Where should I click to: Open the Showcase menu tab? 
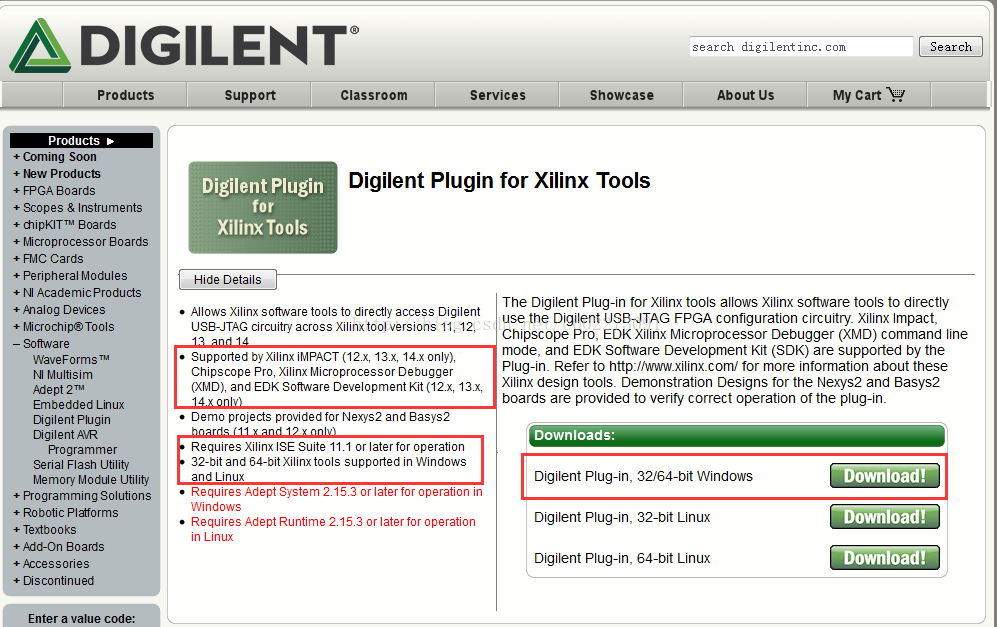(x=621, y=95)
